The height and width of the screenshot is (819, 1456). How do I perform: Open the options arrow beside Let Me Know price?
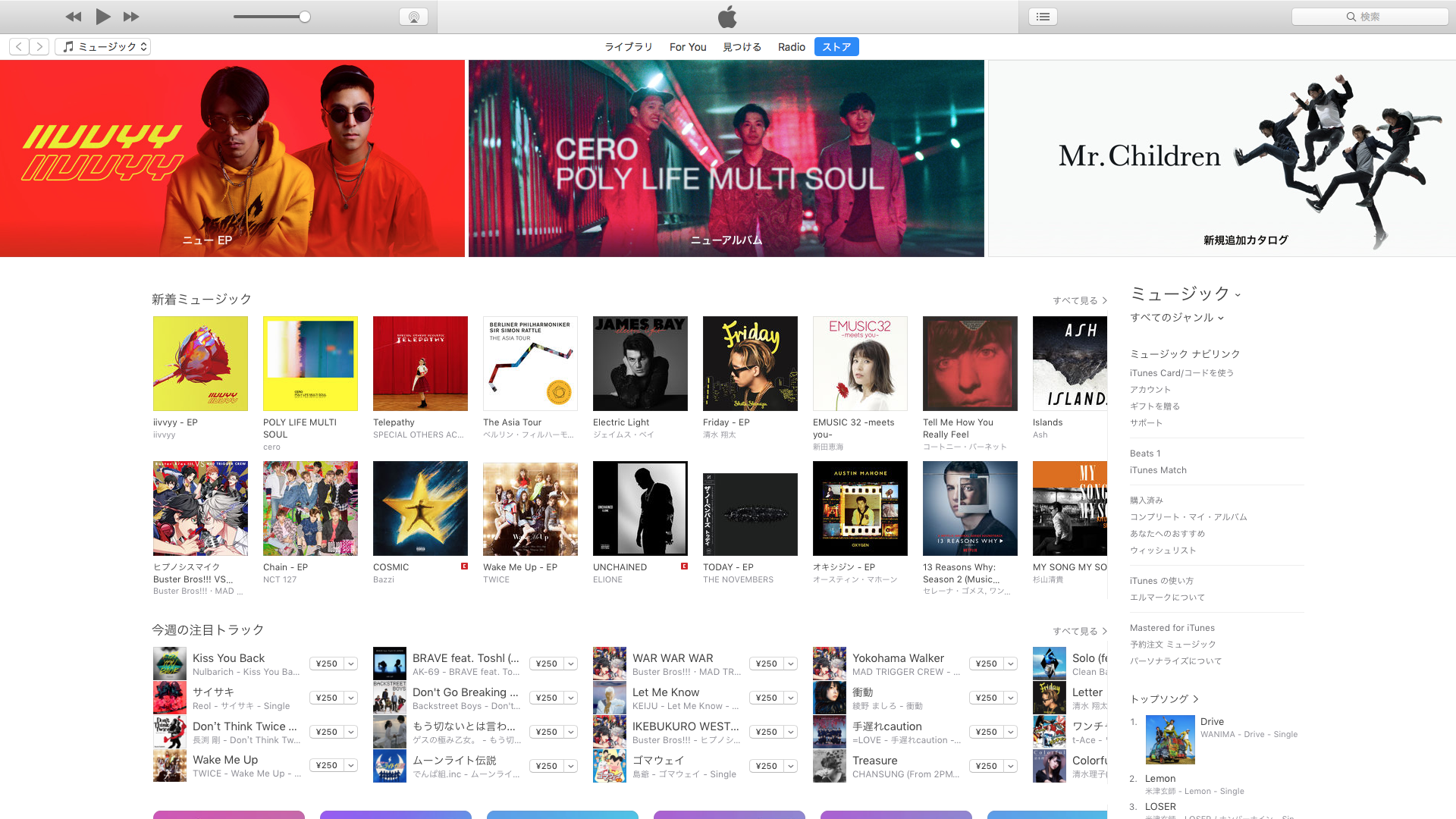pos(791,698)
